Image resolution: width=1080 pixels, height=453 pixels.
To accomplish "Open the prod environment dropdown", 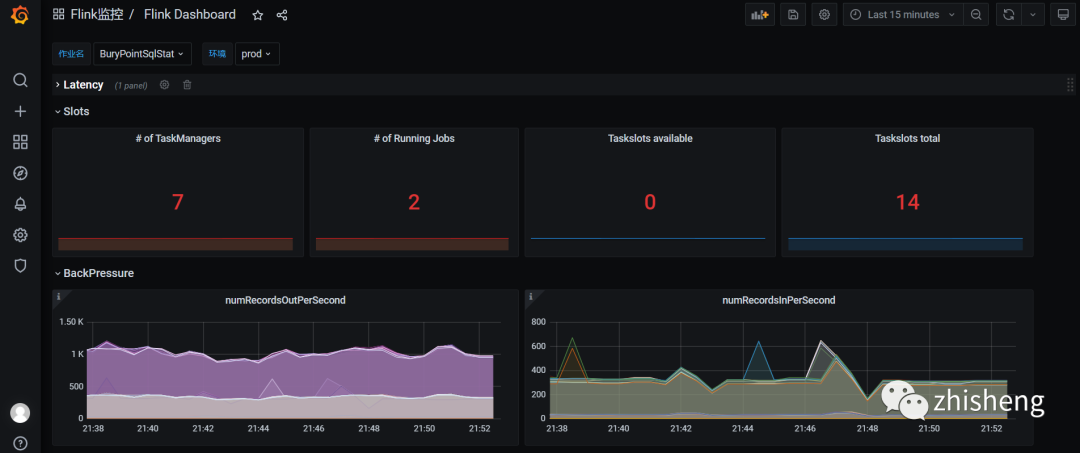I will point(257,54).
